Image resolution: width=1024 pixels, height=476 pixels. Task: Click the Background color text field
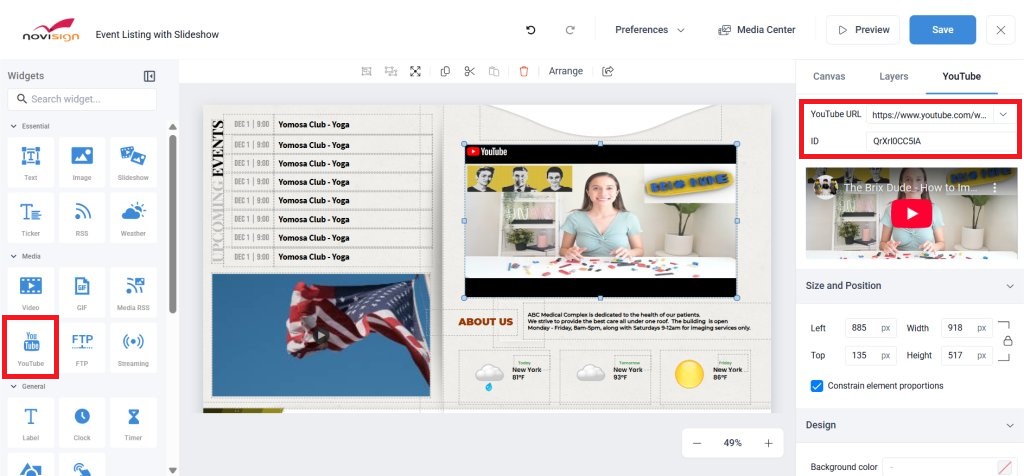point(940,468)
